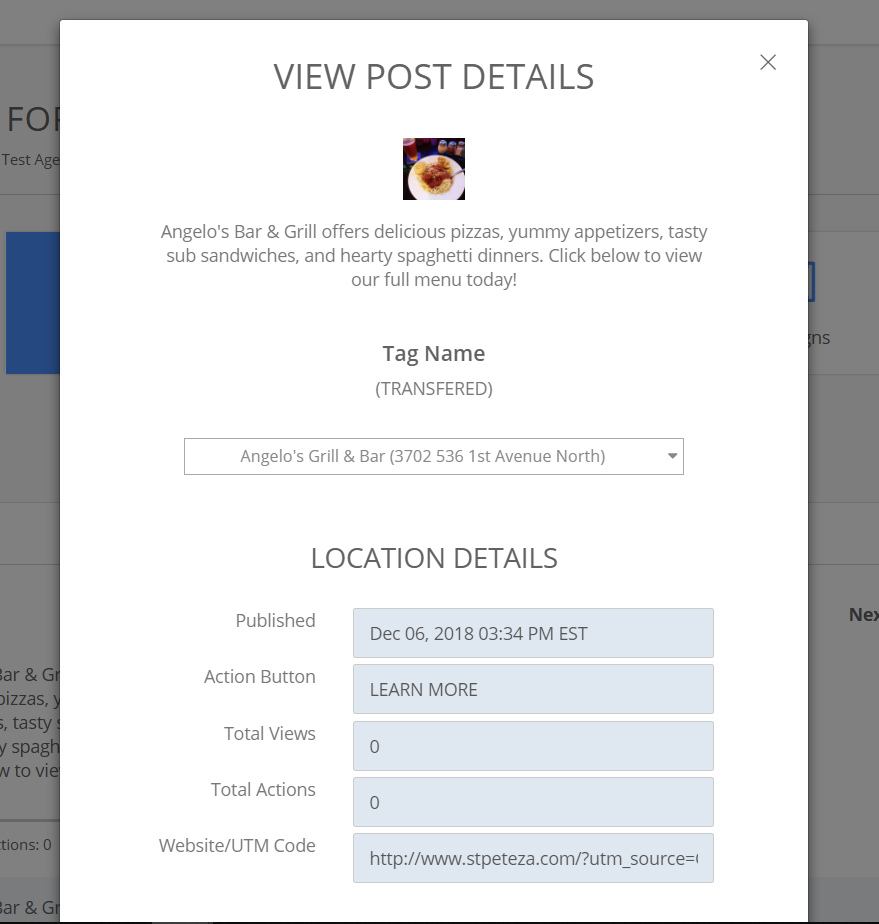The width and height of the screenshot is (879, 924).
Task: Click the Total Views value field
Action: 533,746
